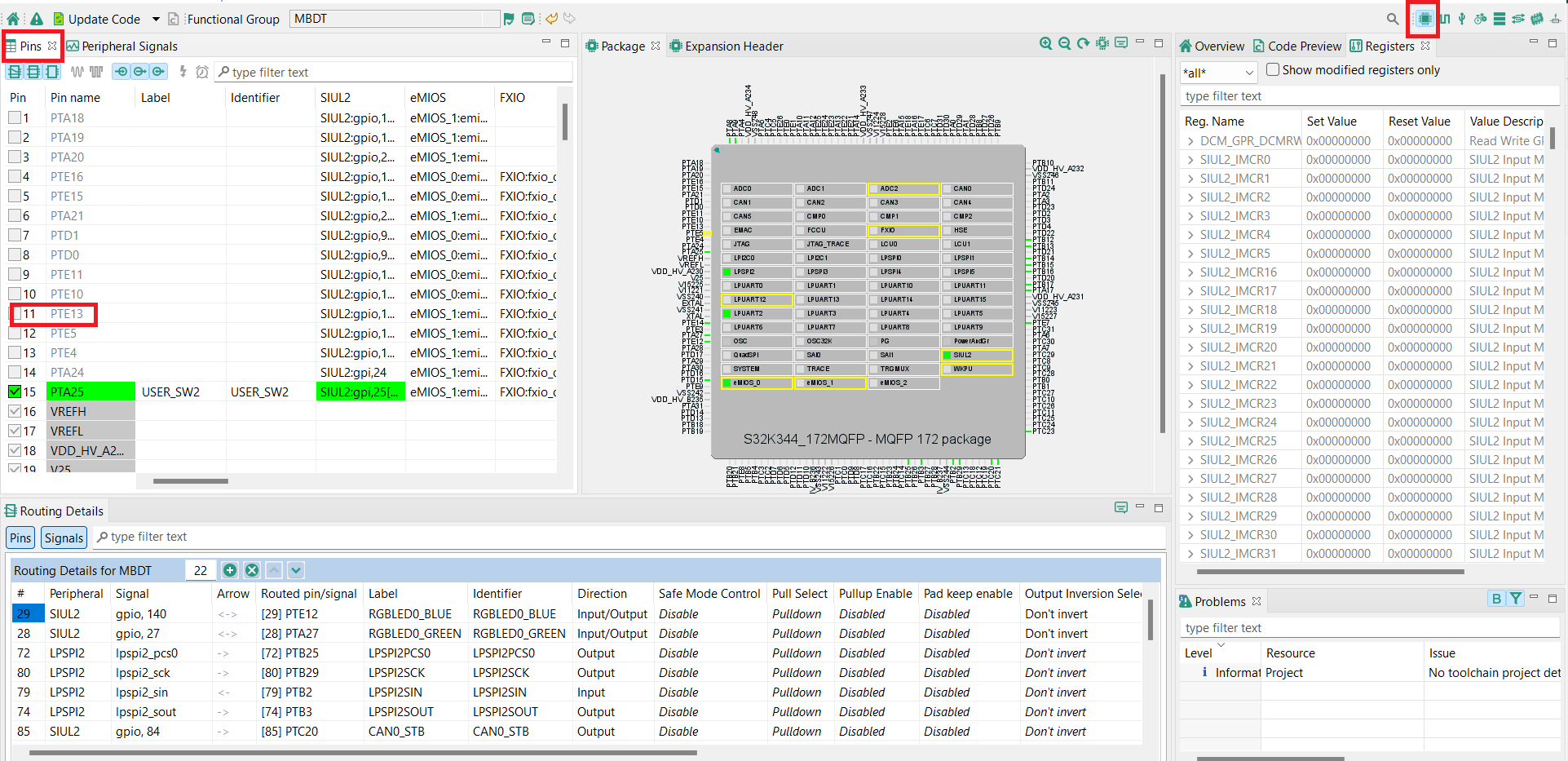Open the Code Preview tab
The height and width of the screenshot is (761, 1568).
coord(1297,46)
